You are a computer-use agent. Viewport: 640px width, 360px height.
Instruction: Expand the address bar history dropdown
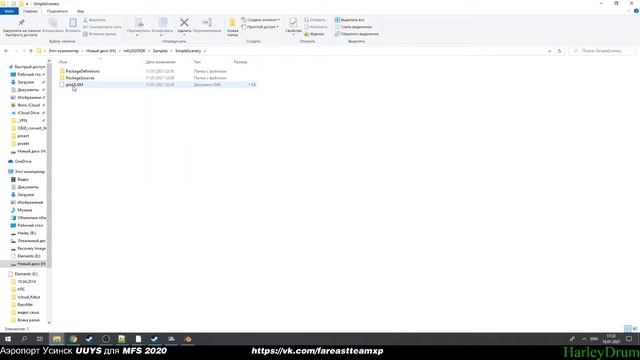[x=549, y=51]
